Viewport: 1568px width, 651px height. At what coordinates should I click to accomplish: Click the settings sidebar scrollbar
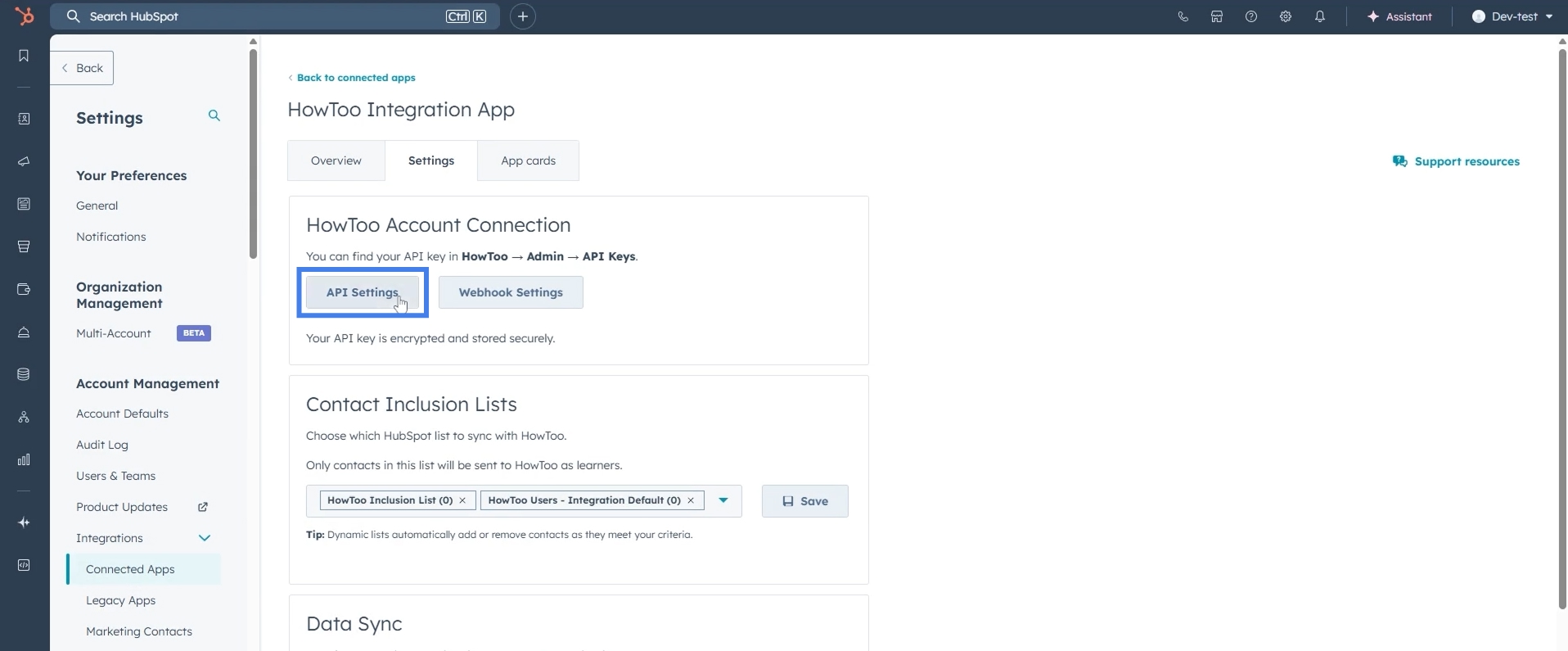click(254, 154)
